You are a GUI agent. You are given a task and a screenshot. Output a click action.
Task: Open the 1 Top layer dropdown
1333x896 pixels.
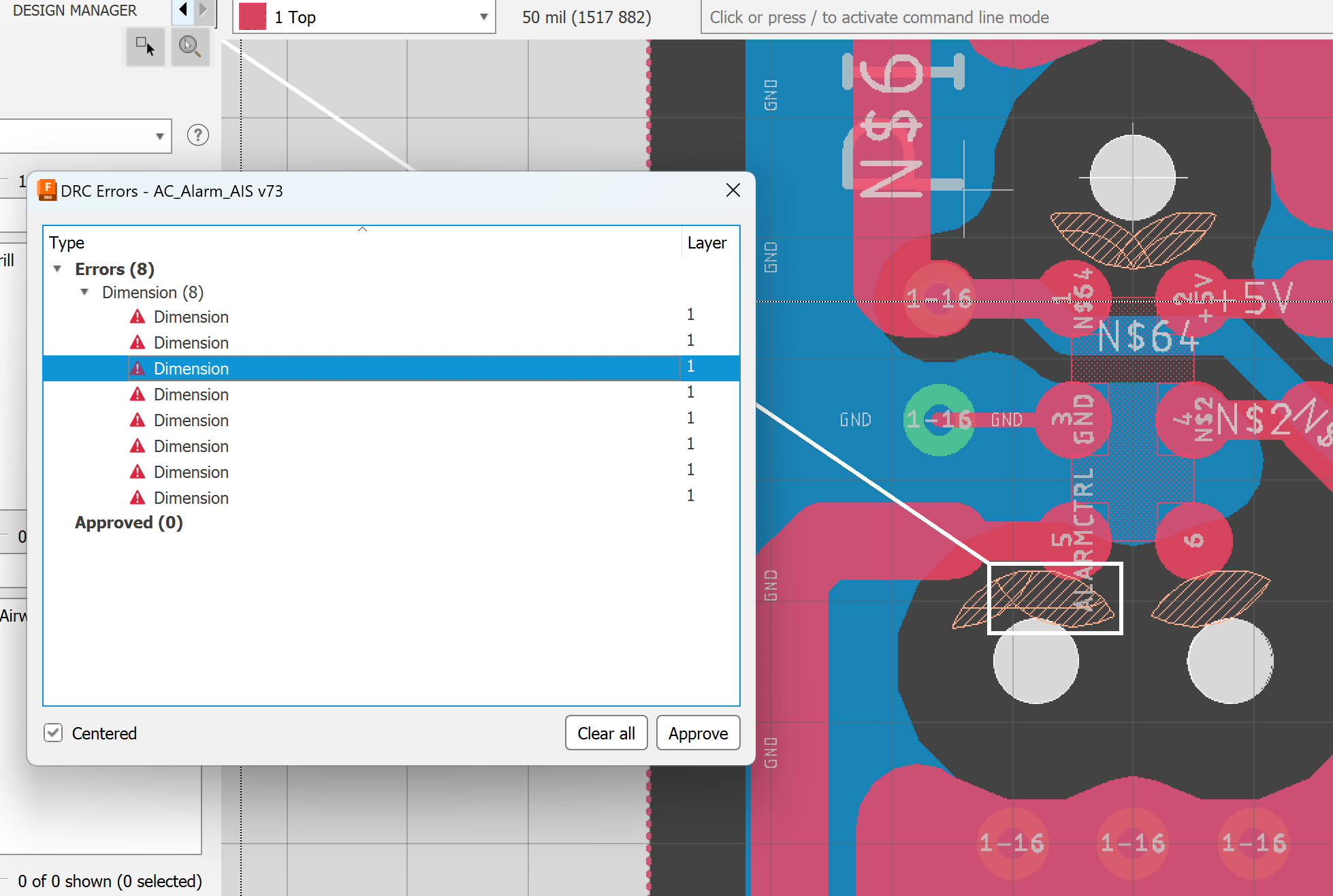coord(483,16)
